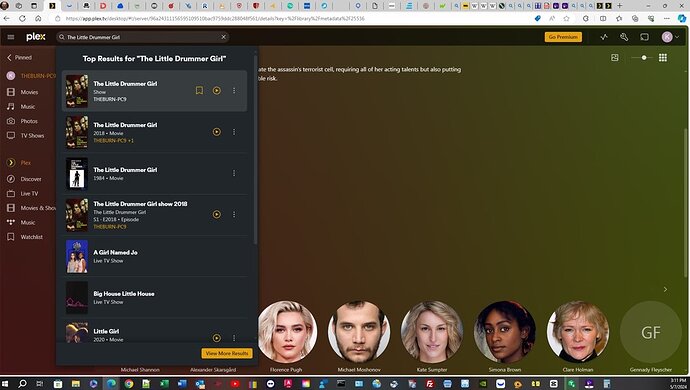The width and height of the screenshot is (690, 390).
Task: Click the browser address bar URL
Action: tap(216, 18)
